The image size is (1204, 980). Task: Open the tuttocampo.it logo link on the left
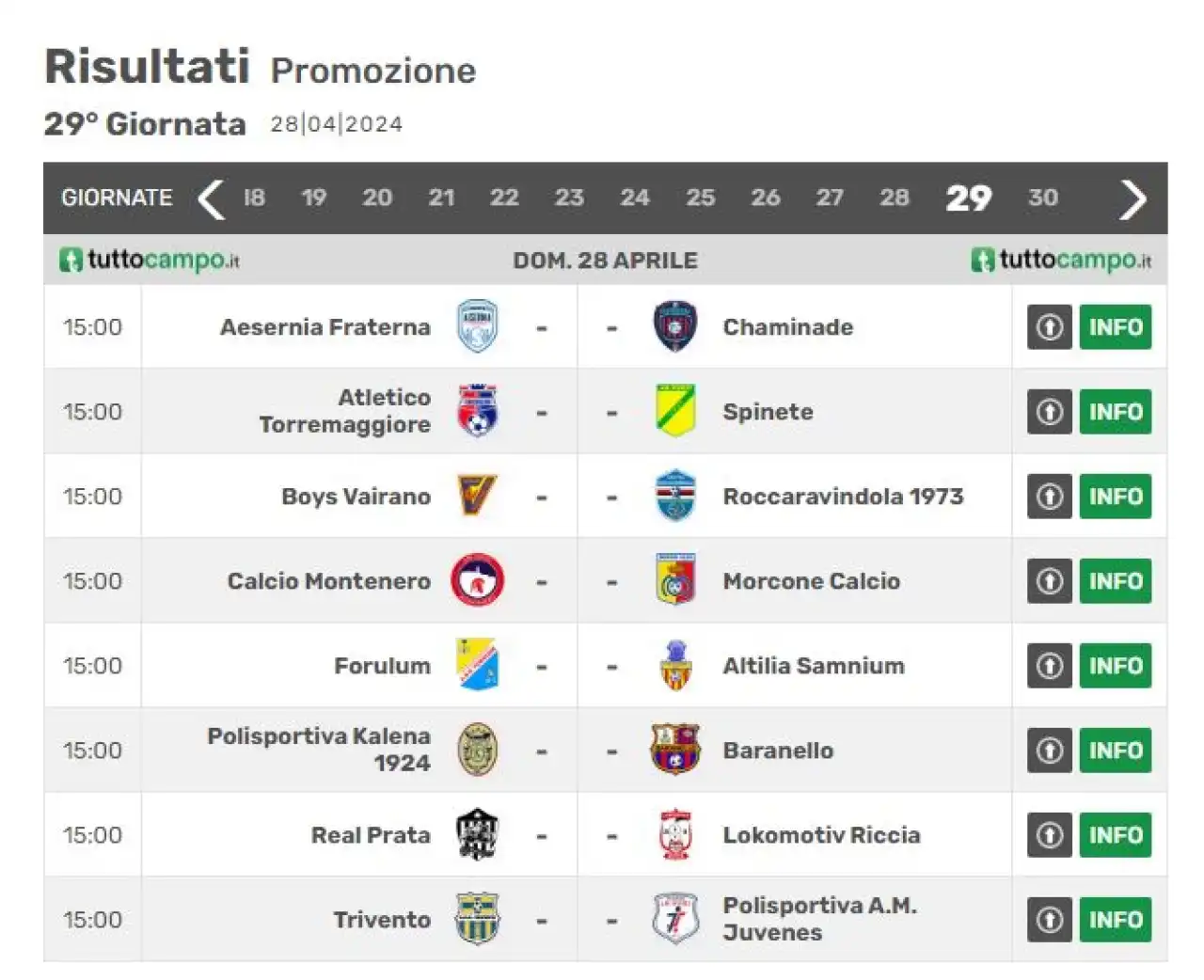pos(150,260)
